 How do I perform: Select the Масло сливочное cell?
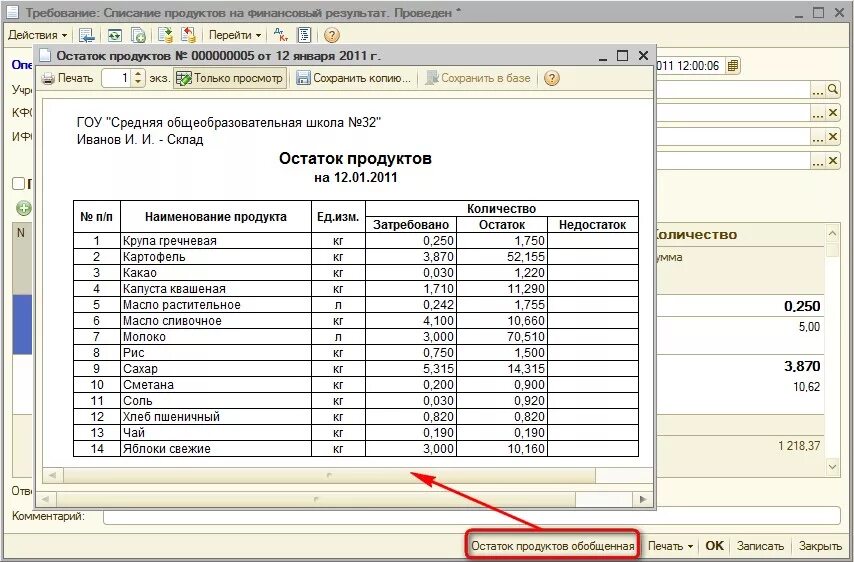pyautogui.click(x=216, y=321)
